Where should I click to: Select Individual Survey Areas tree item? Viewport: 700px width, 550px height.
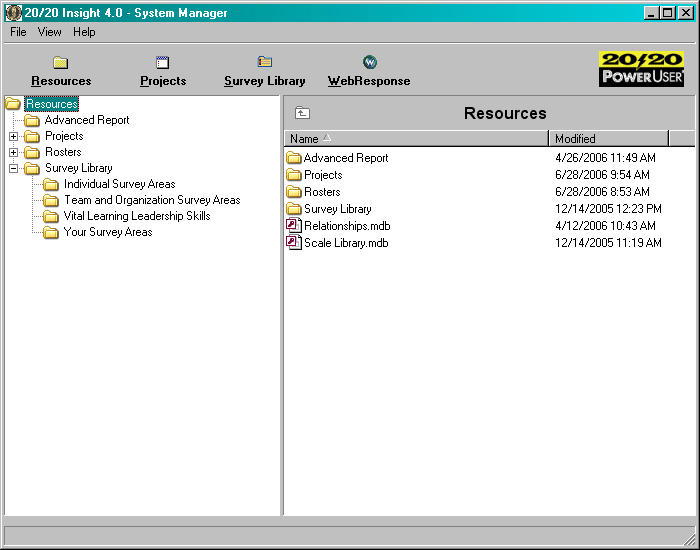120,184
